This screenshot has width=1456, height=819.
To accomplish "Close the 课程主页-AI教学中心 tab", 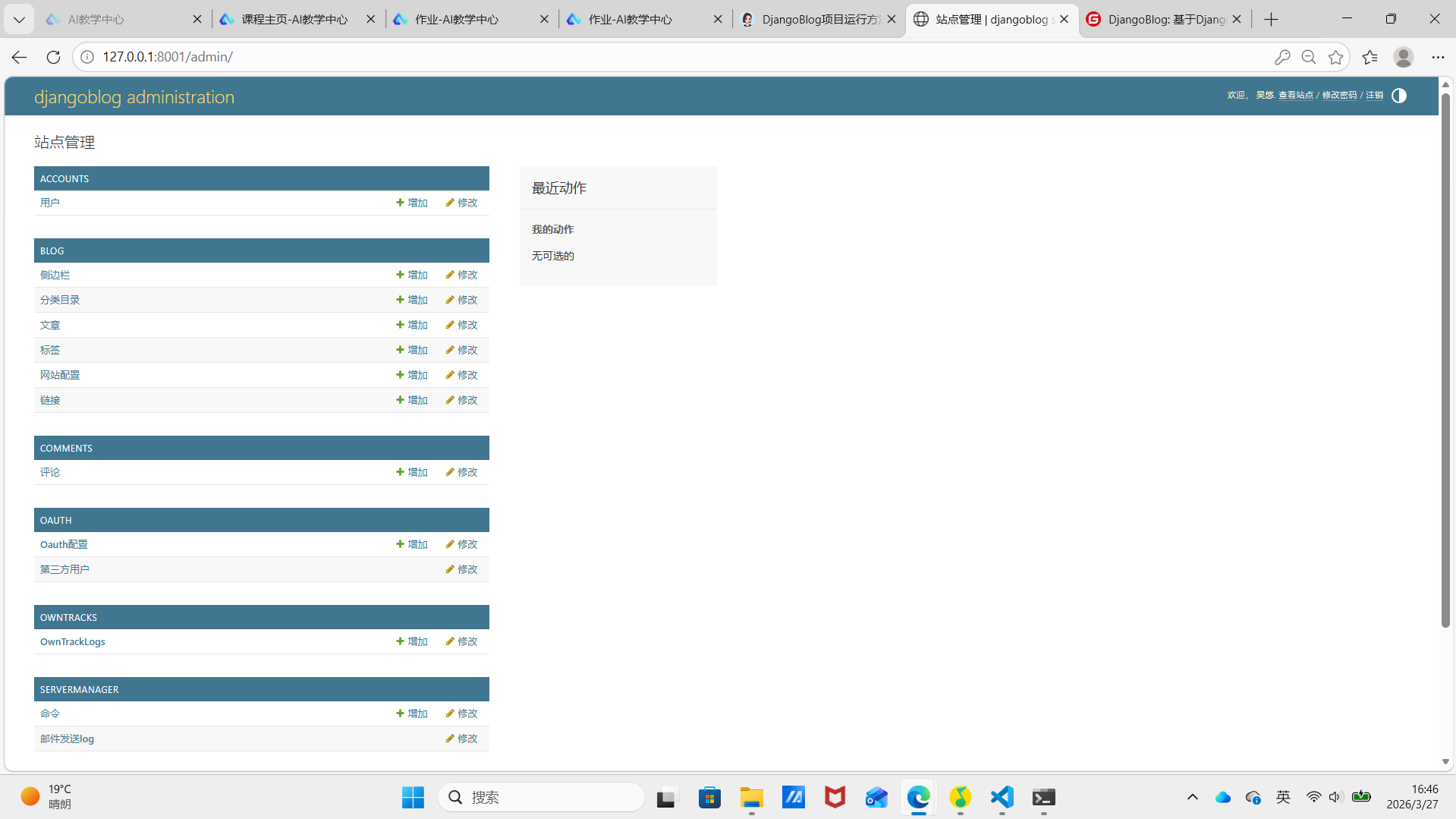I will [x=371, y=19].
